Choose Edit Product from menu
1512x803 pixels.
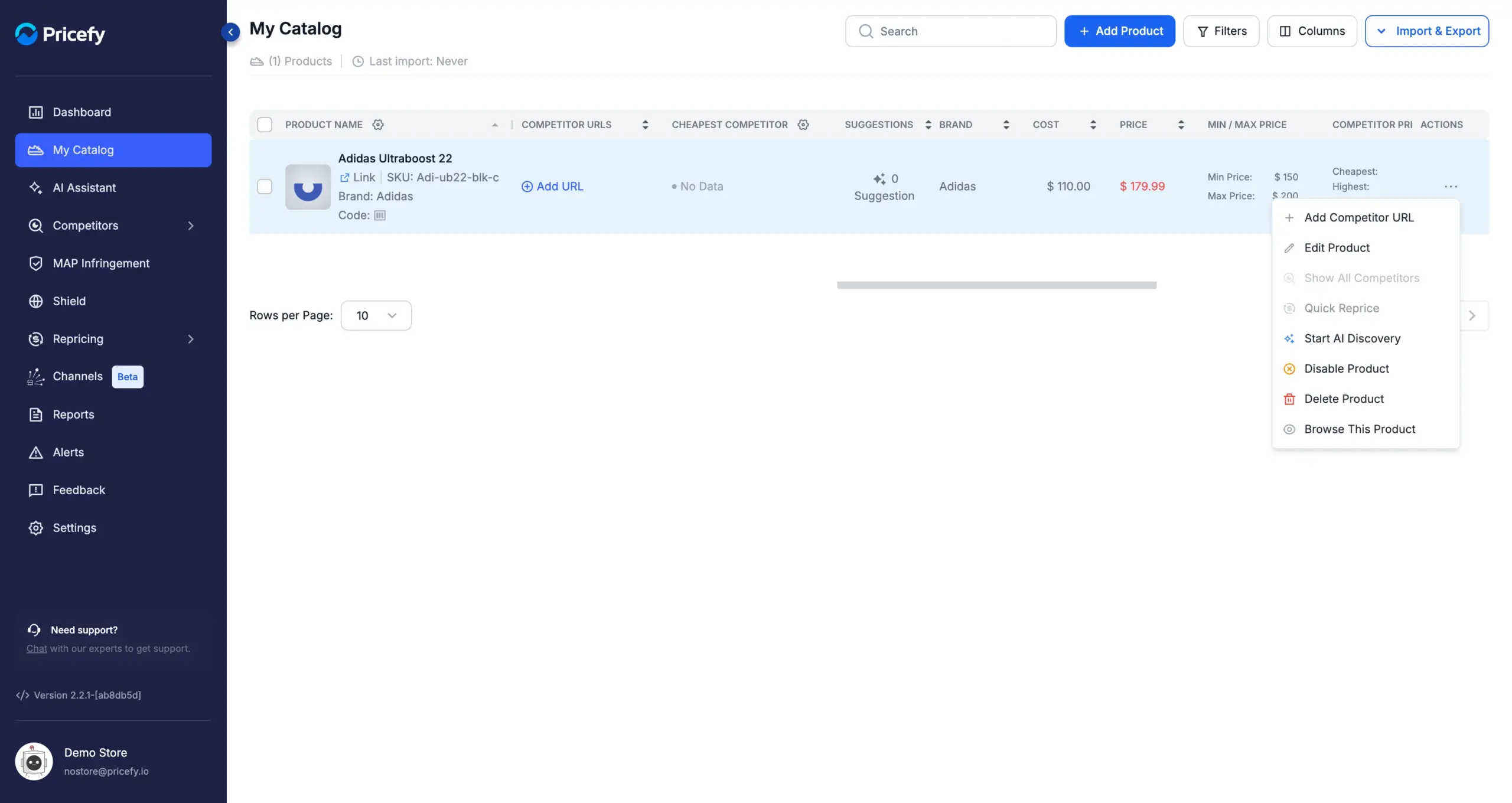pyautogui.click(x=1366, y=248)
